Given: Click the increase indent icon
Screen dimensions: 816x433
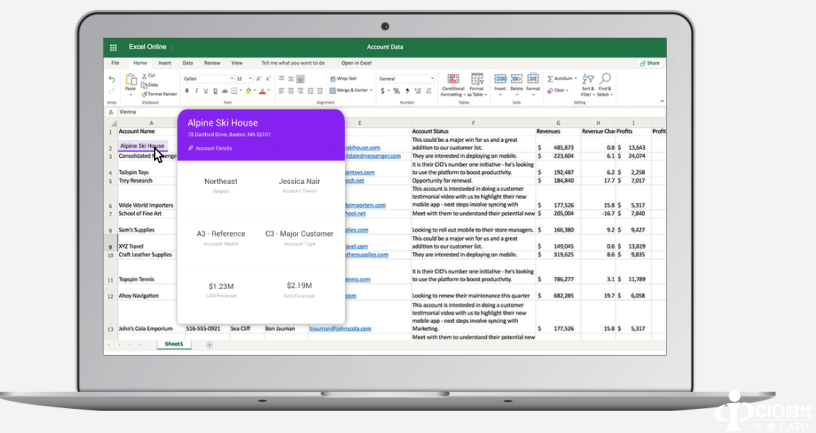Looking at the screenshot, I should point(321,91).
